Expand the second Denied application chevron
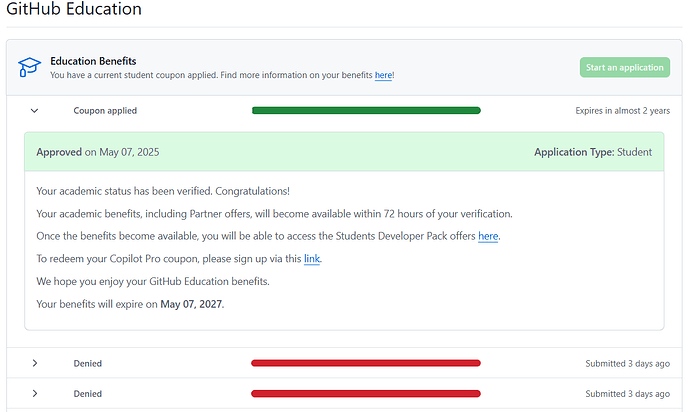690x412 pixels. click(35, 394)
